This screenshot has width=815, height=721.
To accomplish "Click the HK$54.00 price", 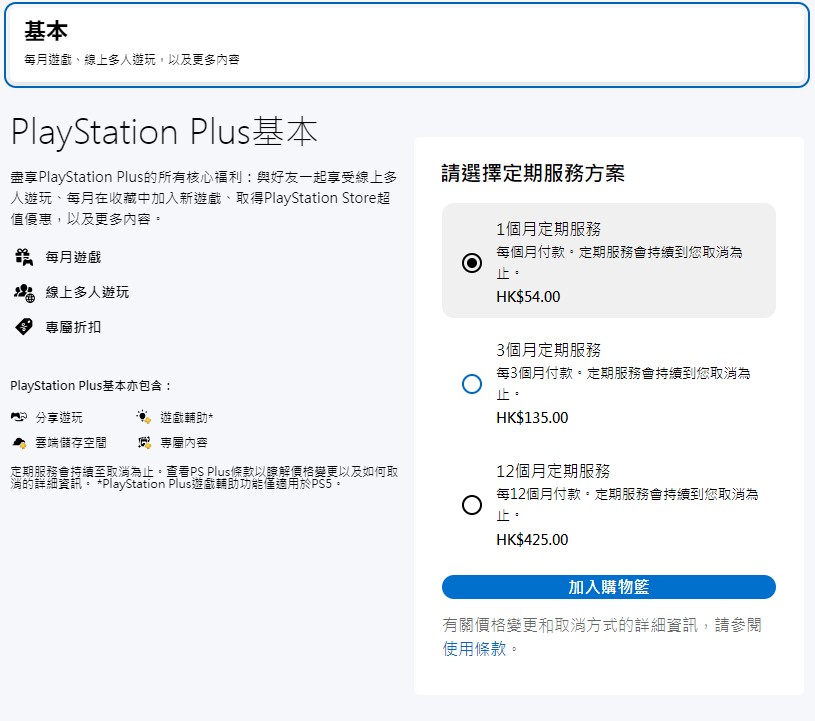I will pyautogui.click(x=528, y=297).
